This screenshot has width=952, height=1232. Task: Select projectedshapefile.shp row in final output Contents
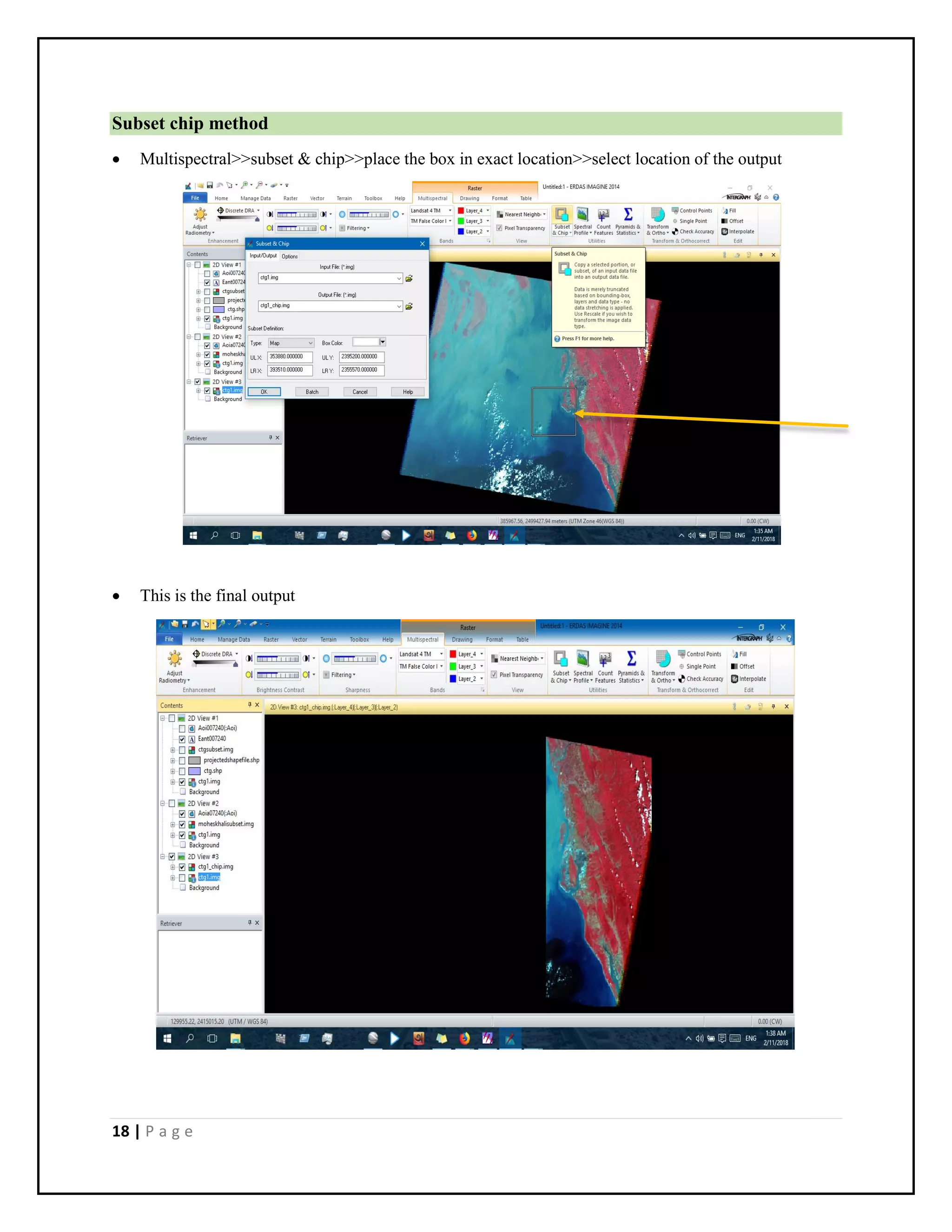pos(231,761)
